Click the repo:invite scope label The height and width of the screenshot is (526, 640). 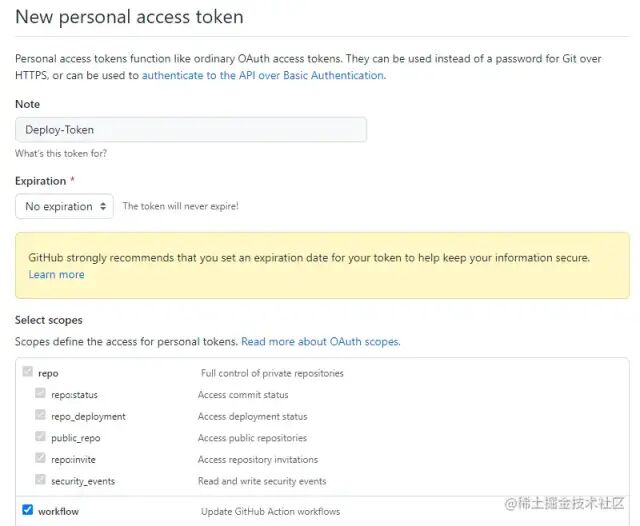(x=74, y=459)
